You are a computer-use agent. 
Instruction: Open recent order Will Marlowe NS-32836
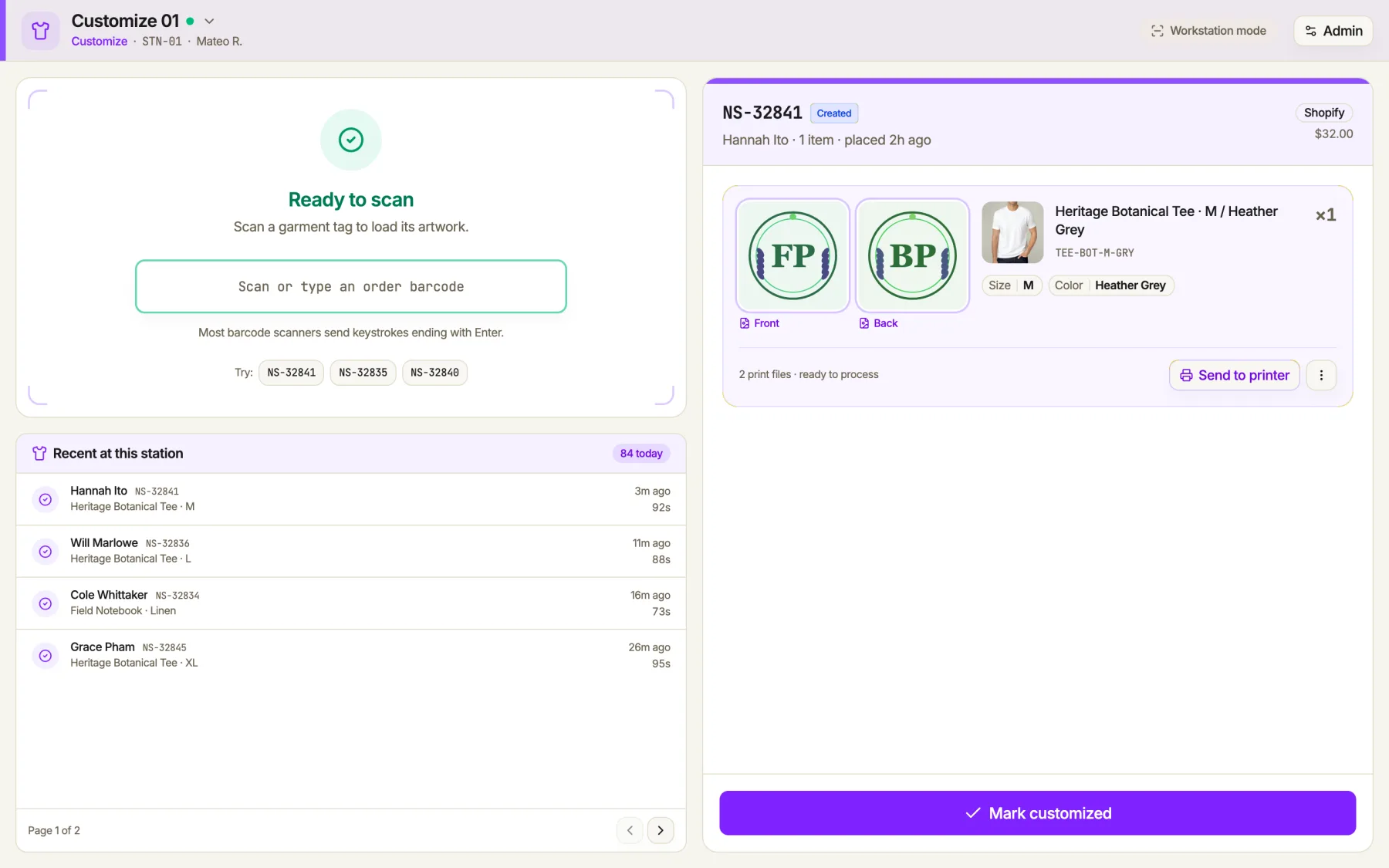(x=351, y=552)
